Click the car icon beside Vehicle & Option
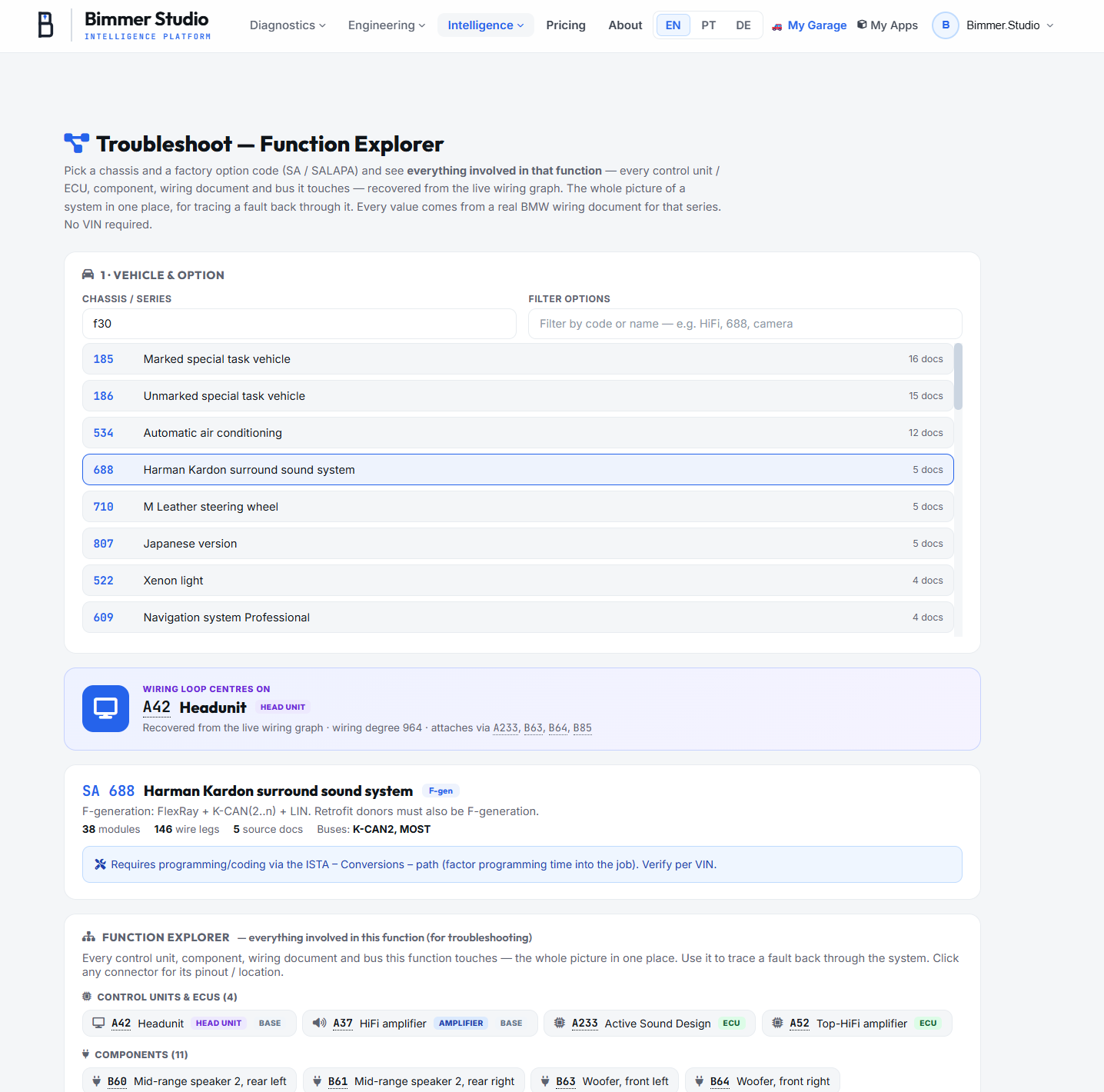The image size is (1104, 1092). [x=88, y=275]
